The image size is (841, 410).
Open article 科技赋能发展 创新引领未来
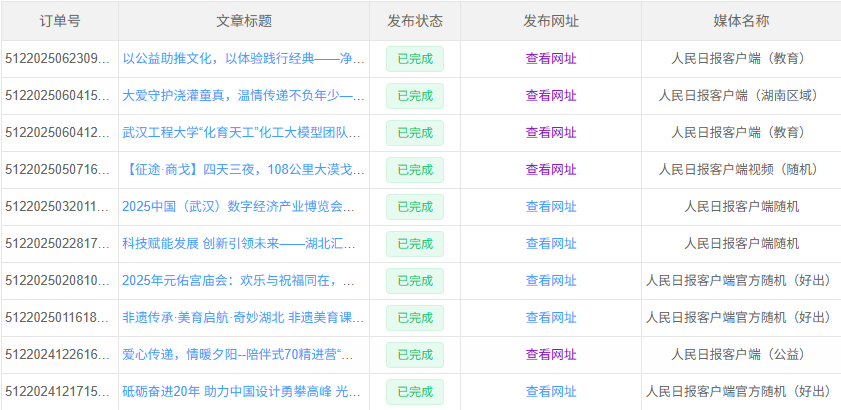[x=239, y=244]
